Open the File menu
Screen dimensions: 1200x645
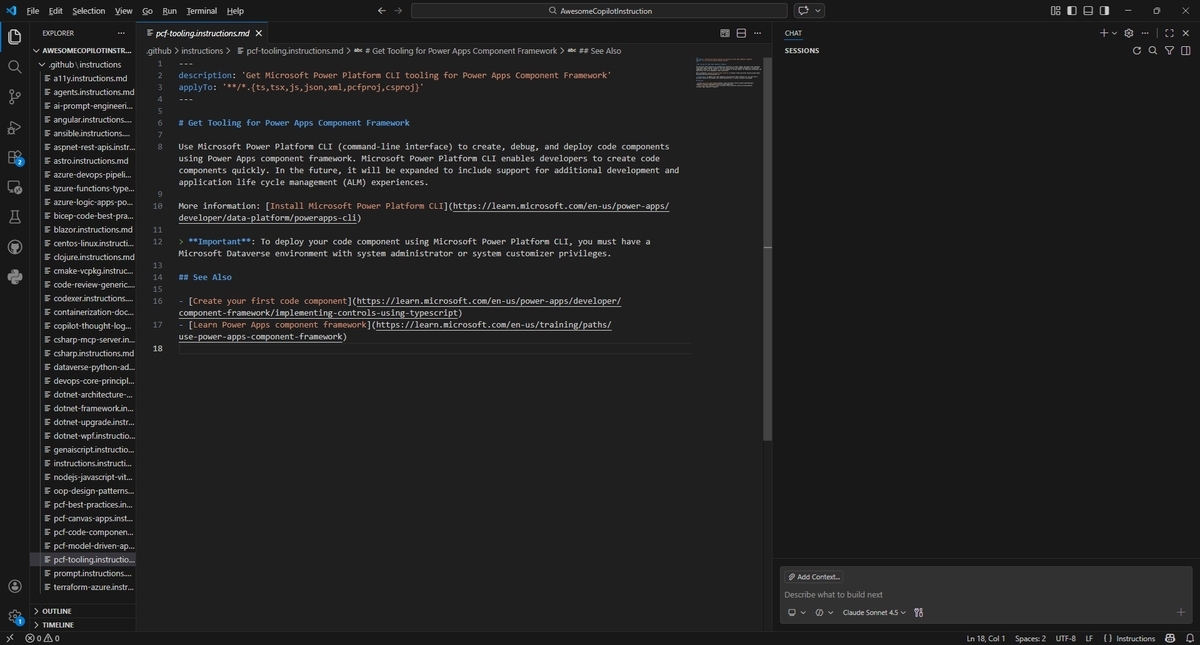(33, 11)
